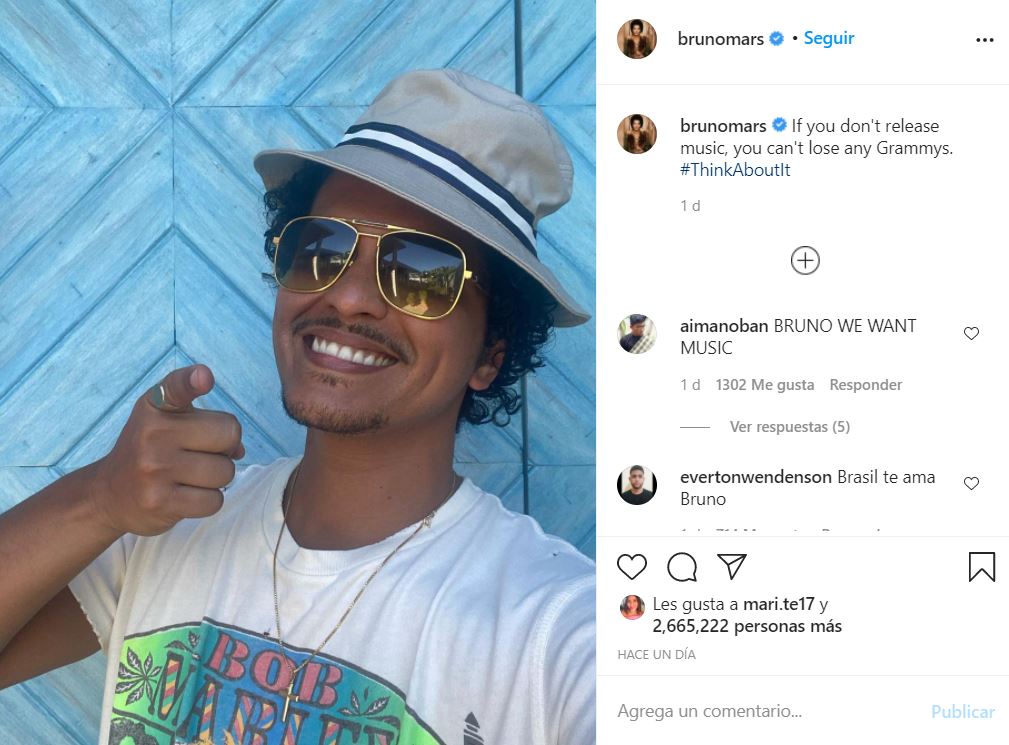Focus the Agrega un comentario field
The height and width of the screenshot is (745, 1009).
pos(766,711)
